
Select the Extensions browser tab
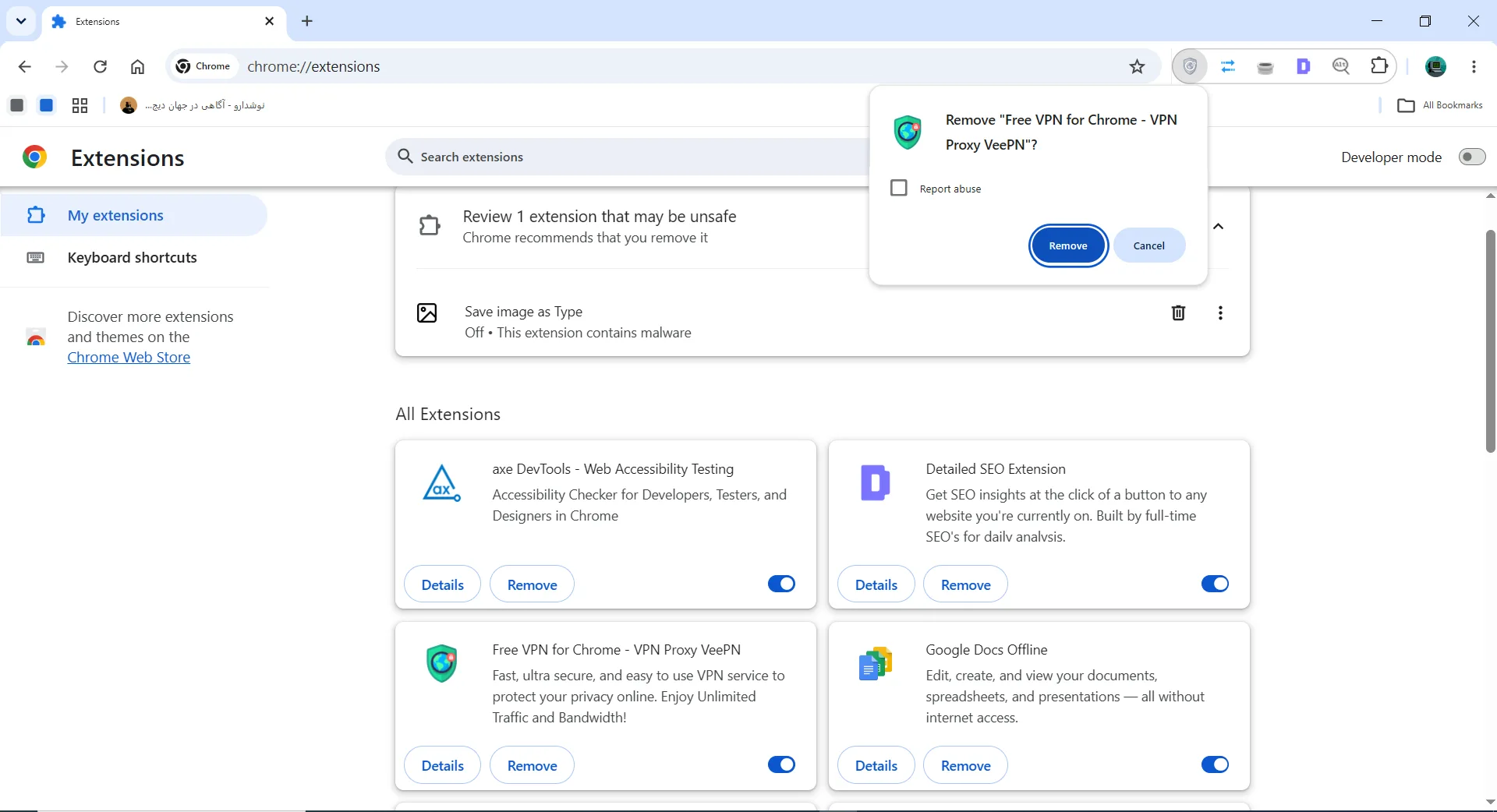point(164,22)
